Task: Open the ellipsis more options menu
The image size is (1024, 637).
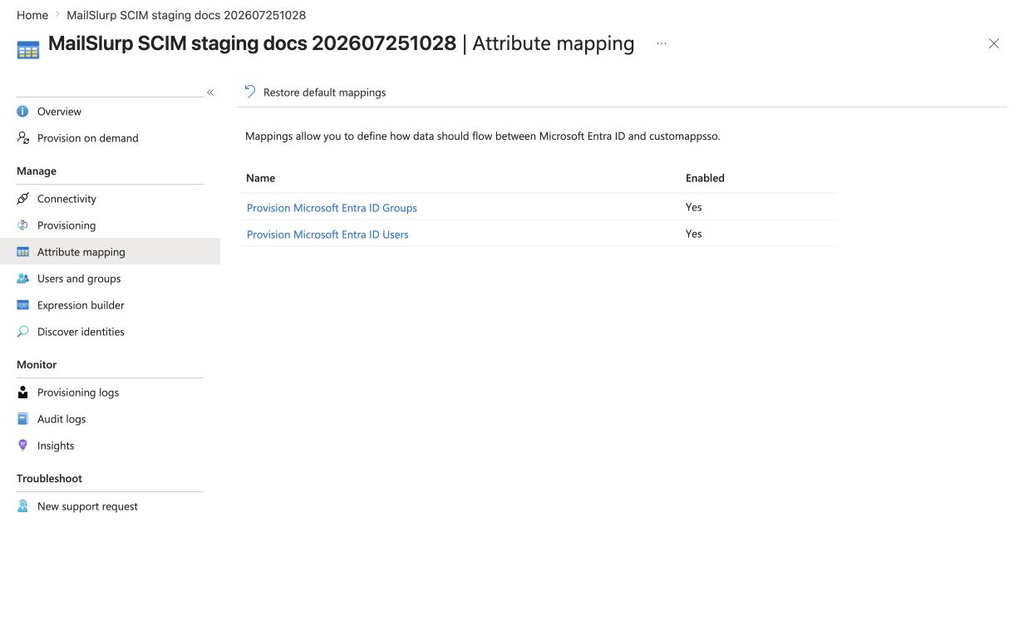Action: tap(662, 43)
